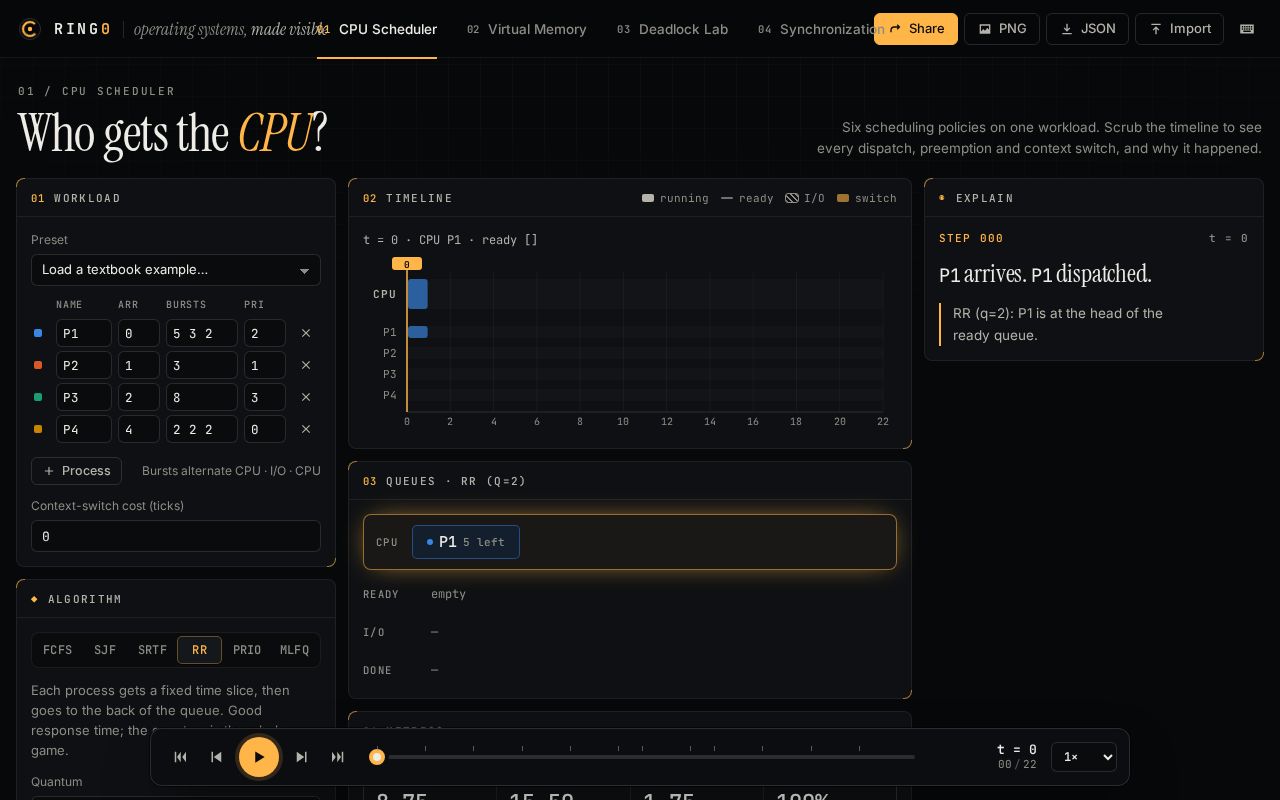Image resolution: width=1280 pixels, height=800 pixels.
Task: Click the P1 bar in the CPU timeline row
Action: tap(418, 294)
